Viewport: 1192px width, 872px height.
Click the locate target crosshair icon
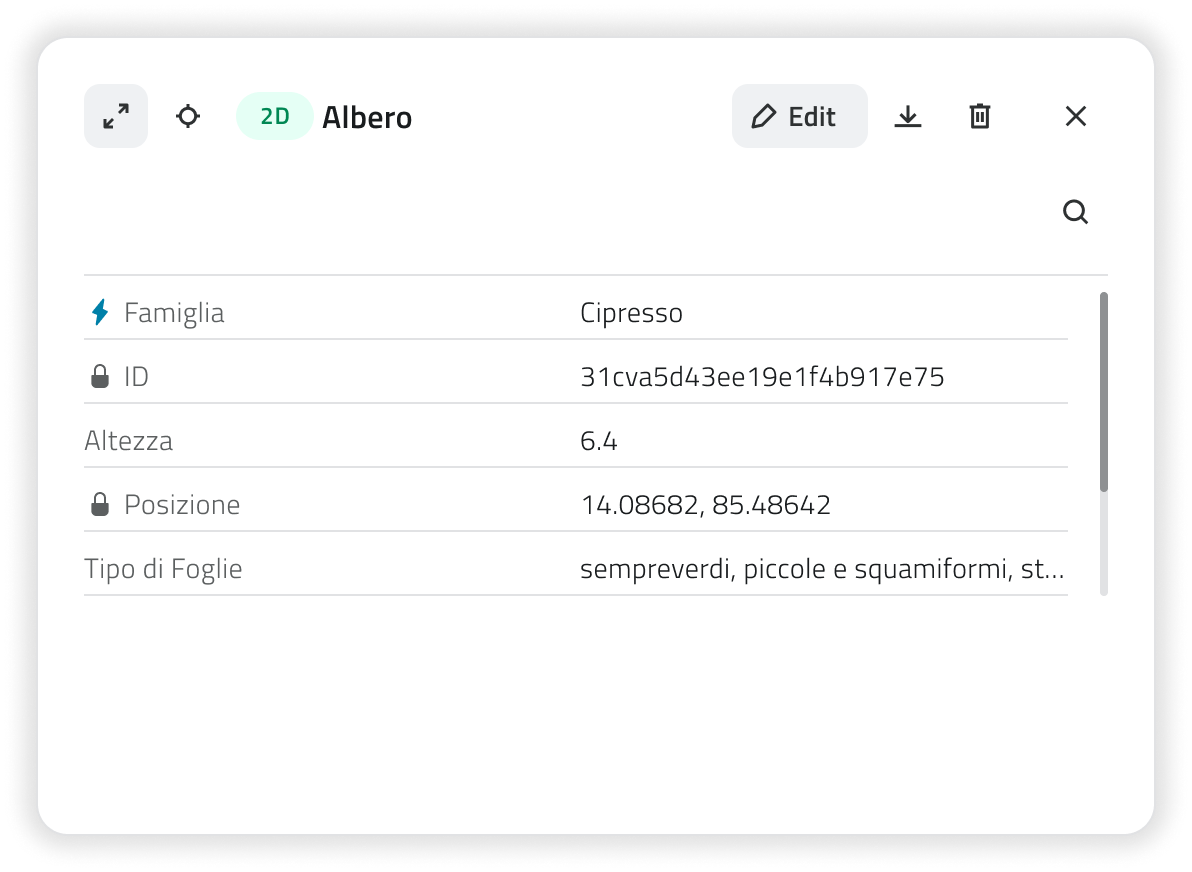click(188, 116)
